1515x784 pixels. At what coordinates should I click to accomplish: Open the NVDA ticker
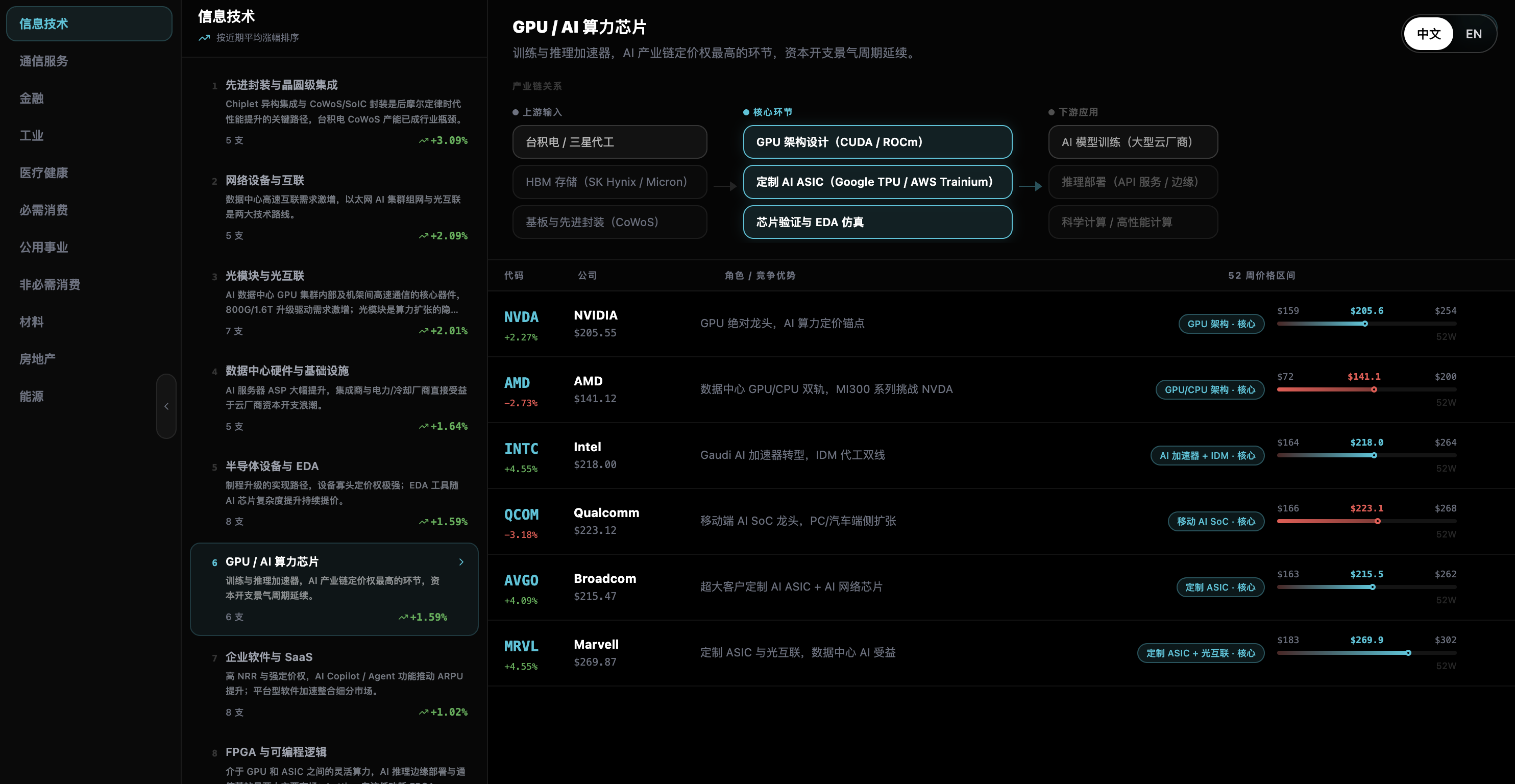[x=521, y=317]
